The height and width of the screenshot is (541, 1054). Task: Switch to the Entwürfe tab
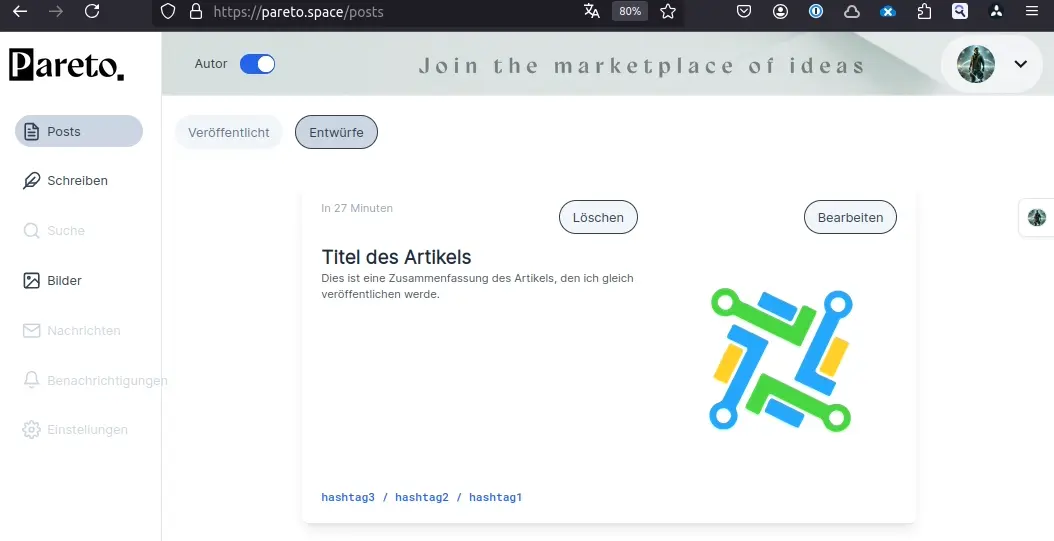[336, 132]
